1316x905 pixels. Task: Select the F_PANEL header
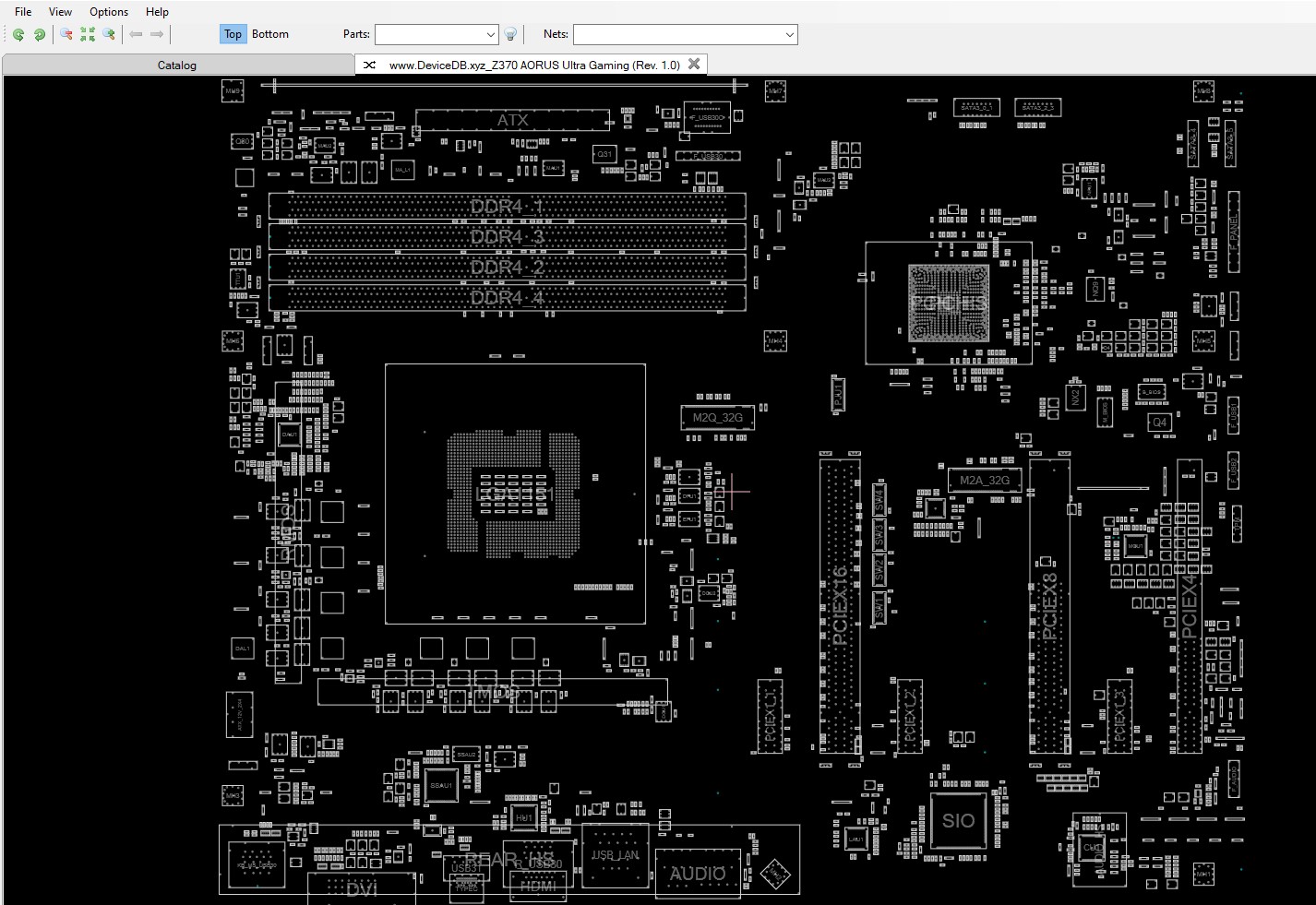coord(1234,232)
